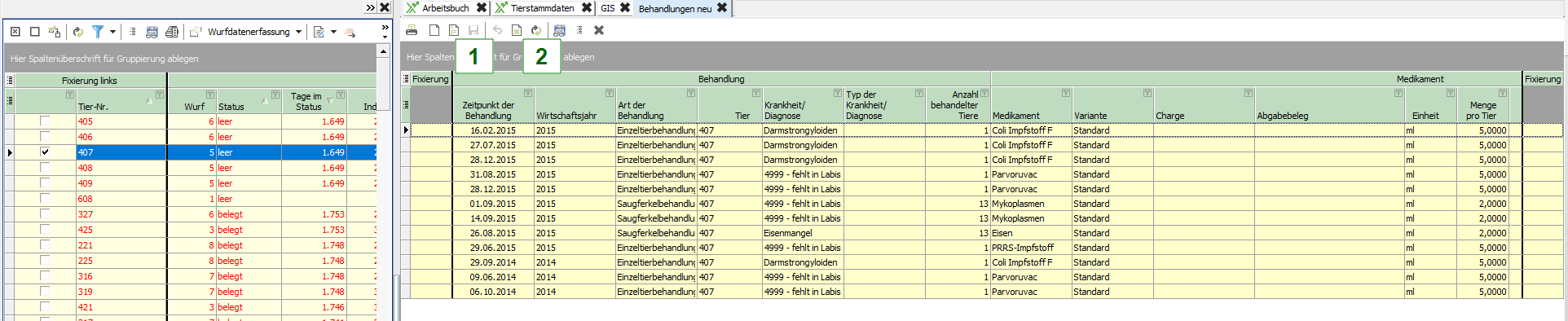Switch to the Arbeitsbuch tab
The height and width of the screenshot is (321, 1568).
(x=445, y=8)
